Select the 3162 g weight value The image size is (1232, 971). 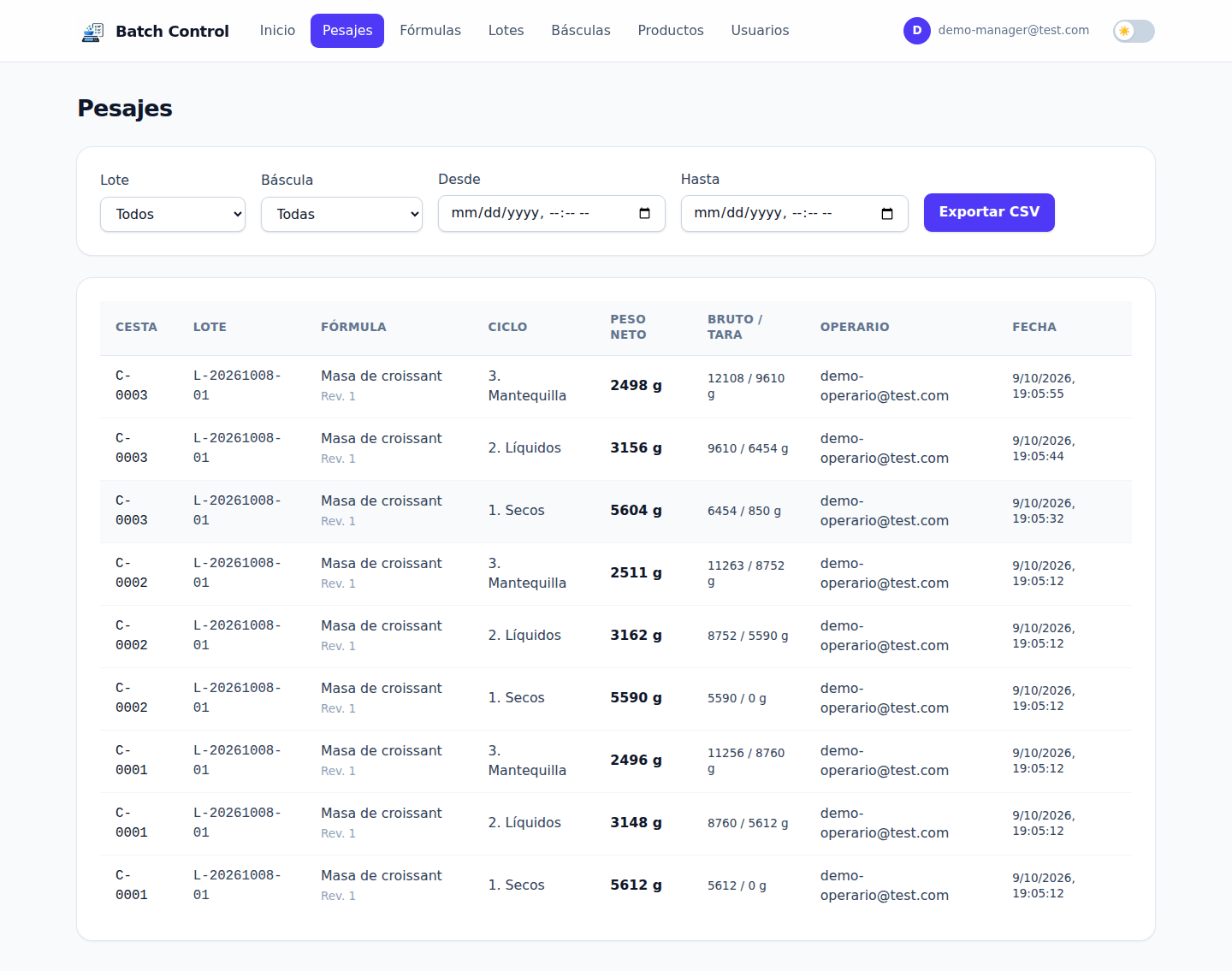pyautogui.click(x=636, y=636)
